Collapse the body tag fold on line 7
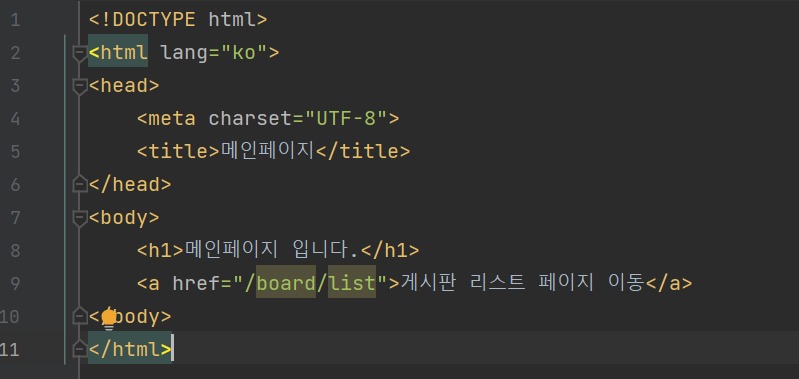Screen dimensions: 799x379 click(x=80, y=219)
